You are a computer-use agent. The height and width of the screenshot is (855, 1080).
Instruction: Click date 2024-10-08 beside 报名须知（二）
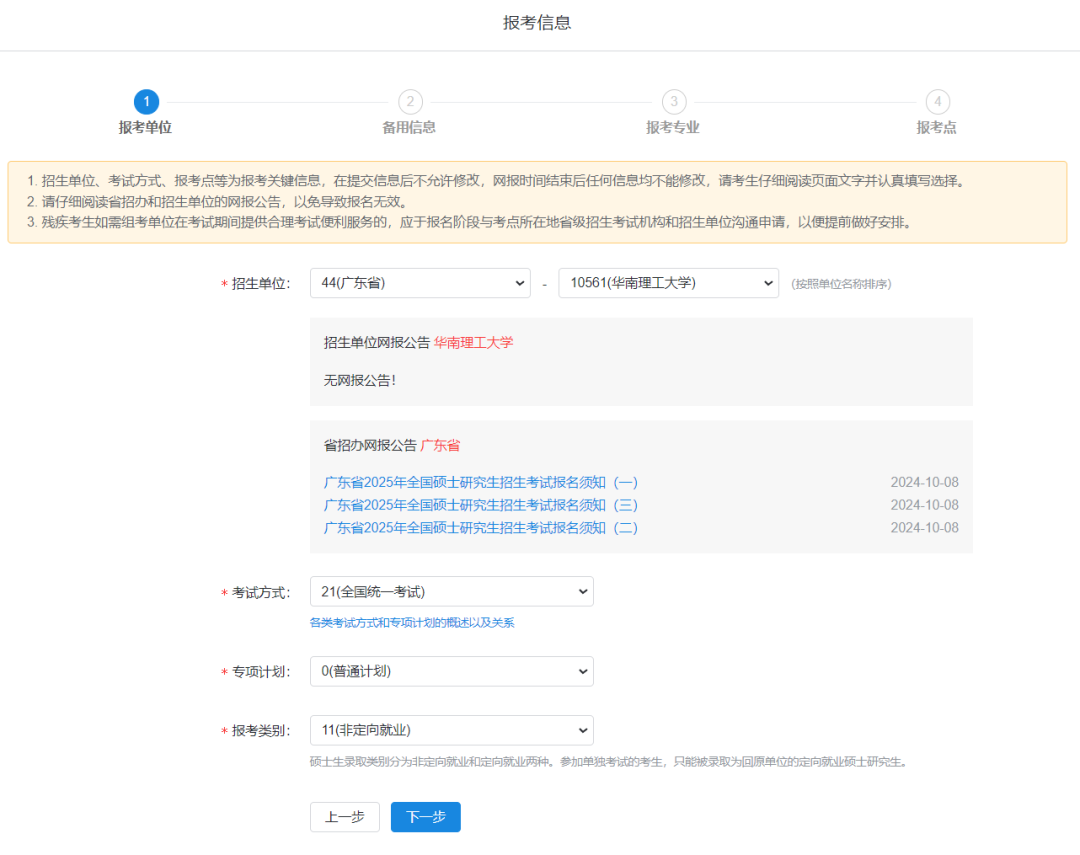[x=924, y=528]
